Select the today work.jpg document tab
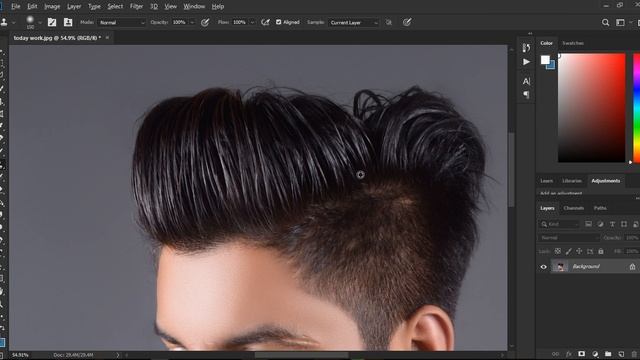Screen dimensions: 640x360 point(57,38)
